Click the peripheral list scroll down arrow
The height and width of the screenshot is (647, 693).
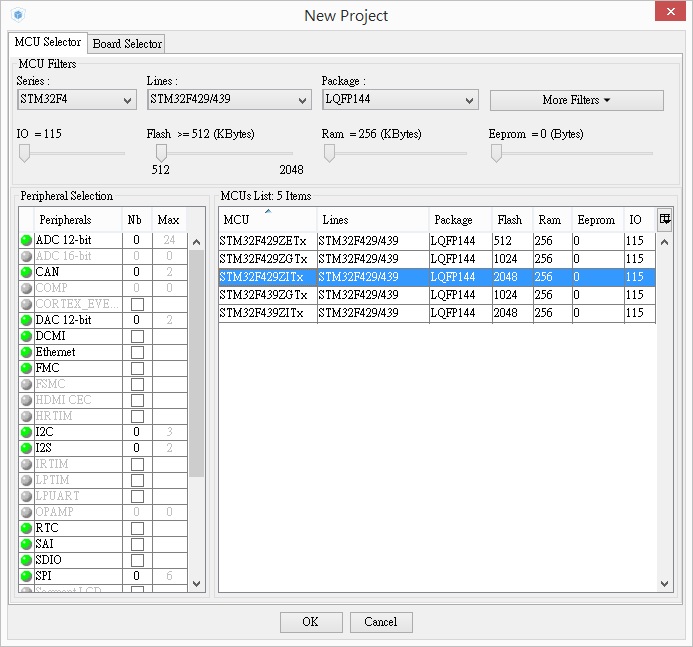click(197, 583)
